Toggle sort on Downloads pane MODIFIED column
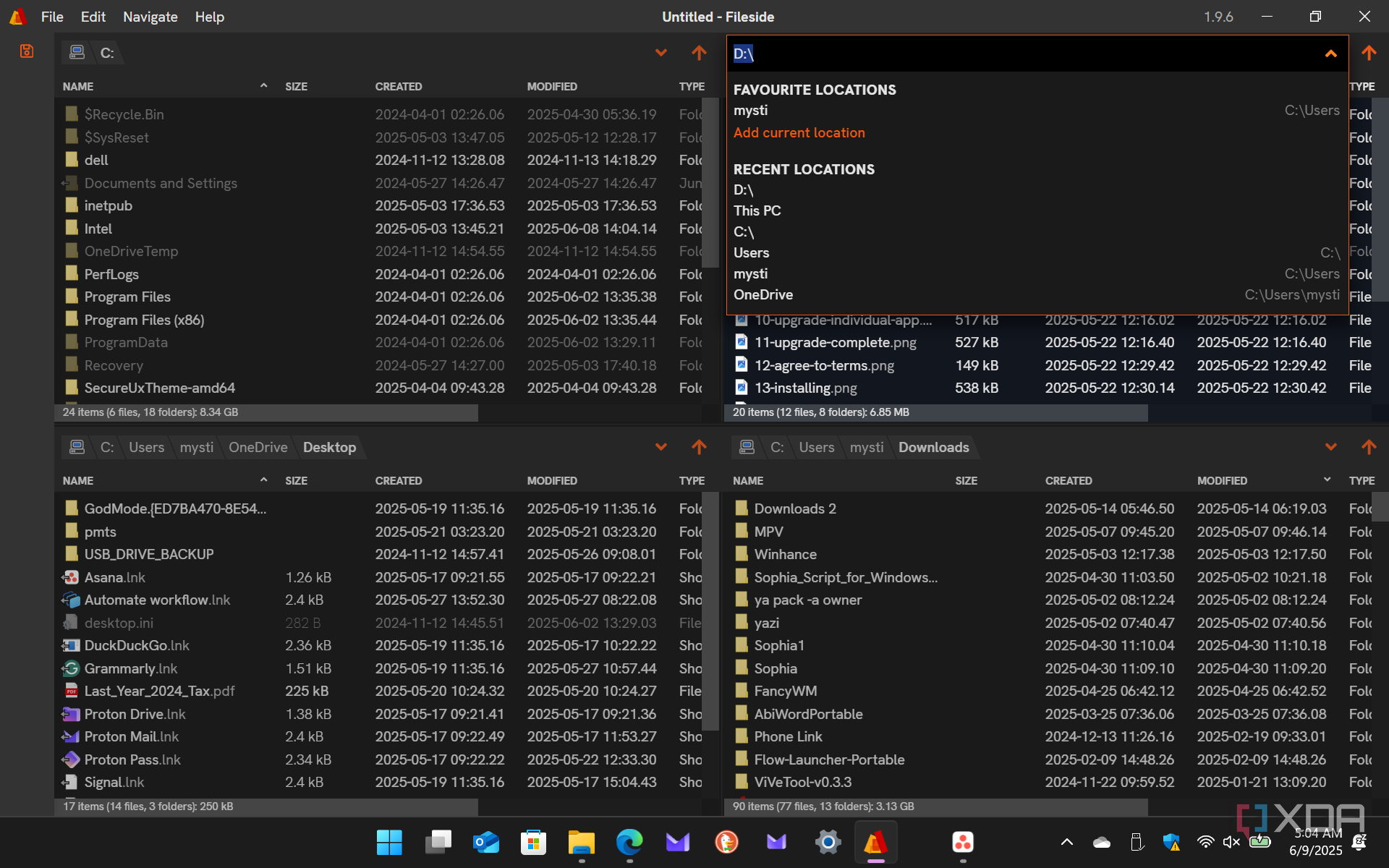The image size is (1389, 868). [x=1263, y=480]
